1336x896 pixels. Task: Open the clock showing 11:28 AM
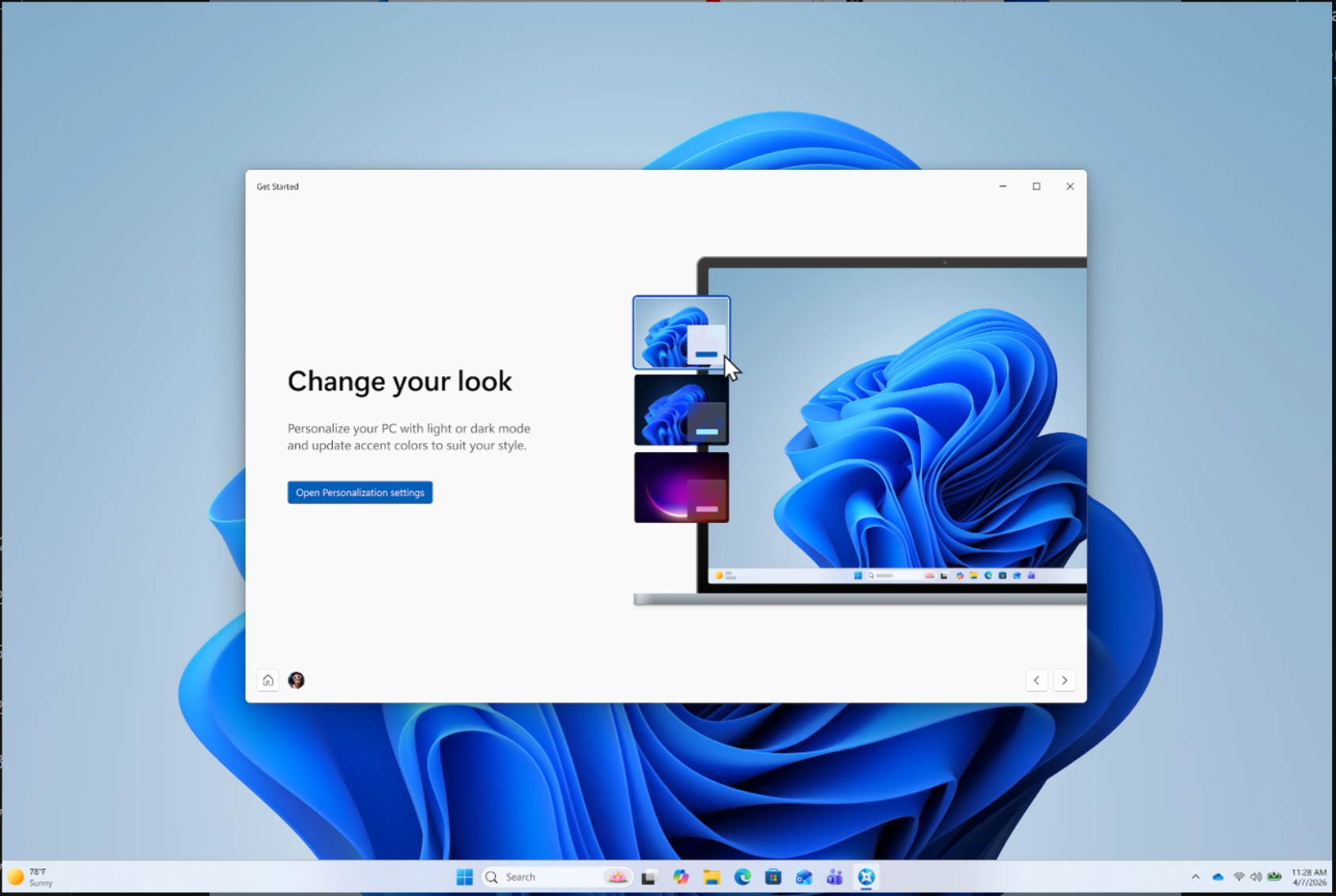click(1309, 877)
